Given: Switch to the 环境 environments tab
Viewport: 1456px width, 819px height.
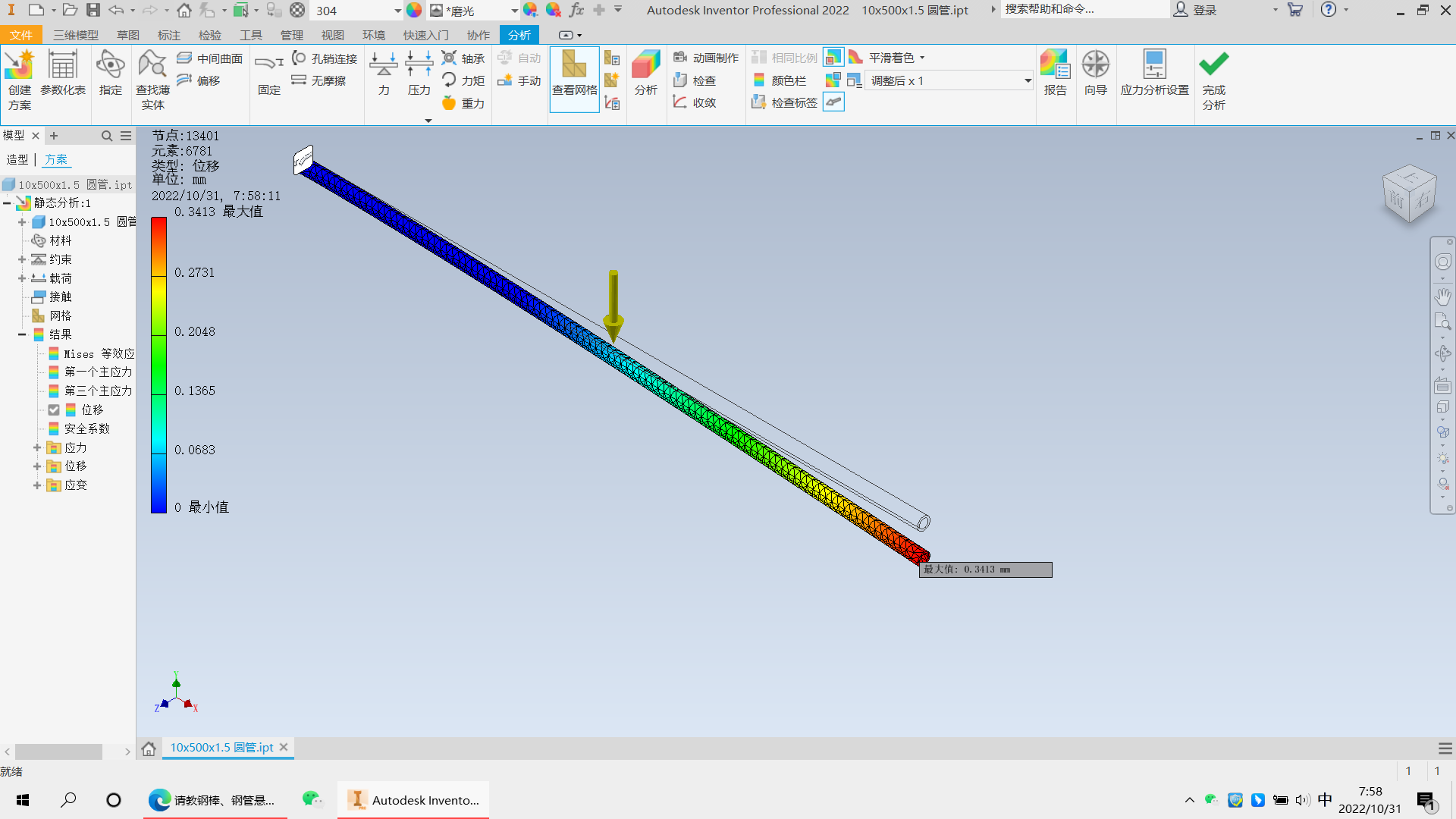Looking at the screenshot, I should [374, 35].
